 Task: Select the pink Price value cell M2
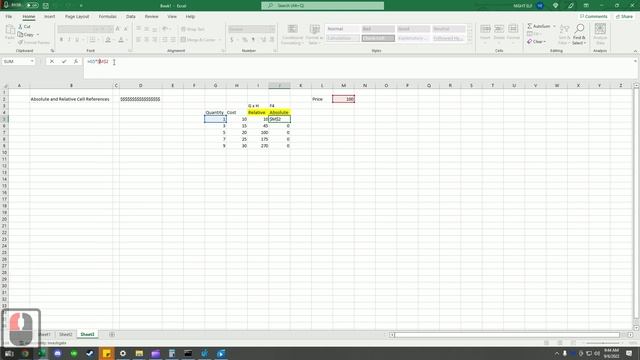pos(343,99)
